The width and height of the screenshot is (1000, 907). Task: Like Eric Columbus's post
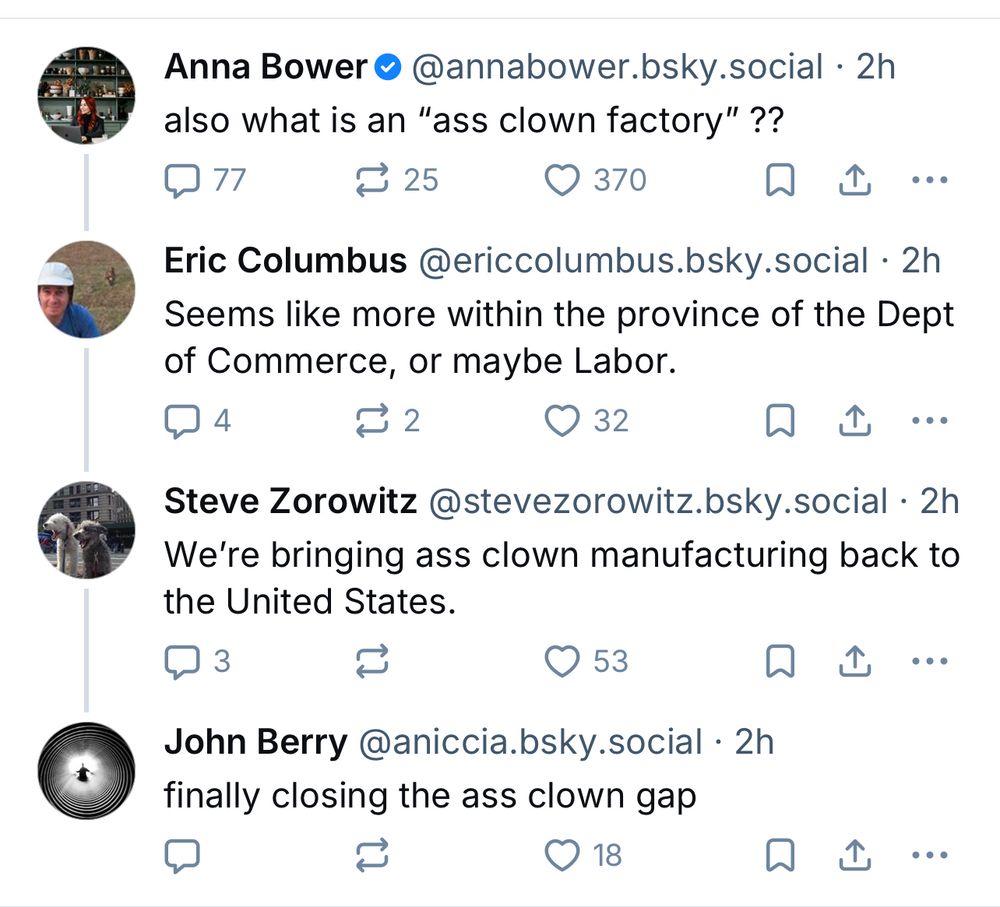pyautogui.click(x=562, y=421)
